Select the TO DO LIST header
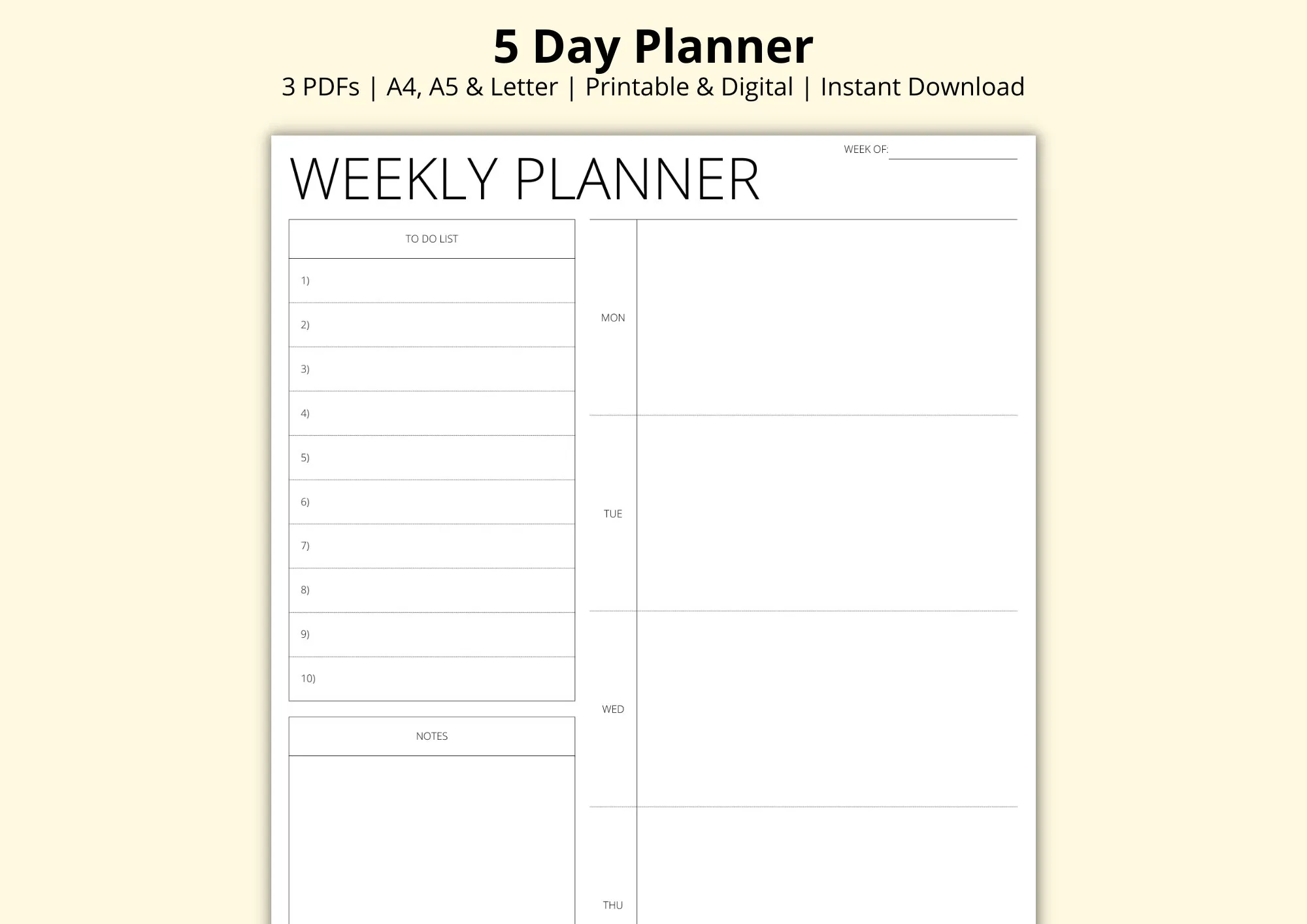 (x=431, y=239)
